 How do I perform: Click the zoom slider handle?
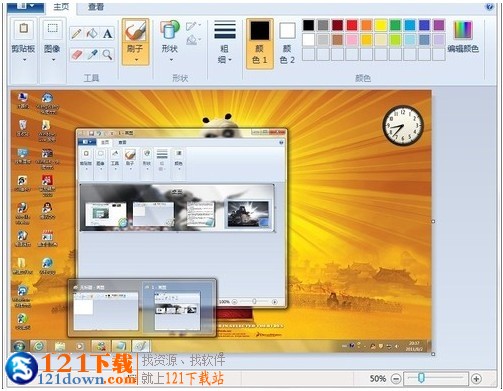(x=421, y=378)
